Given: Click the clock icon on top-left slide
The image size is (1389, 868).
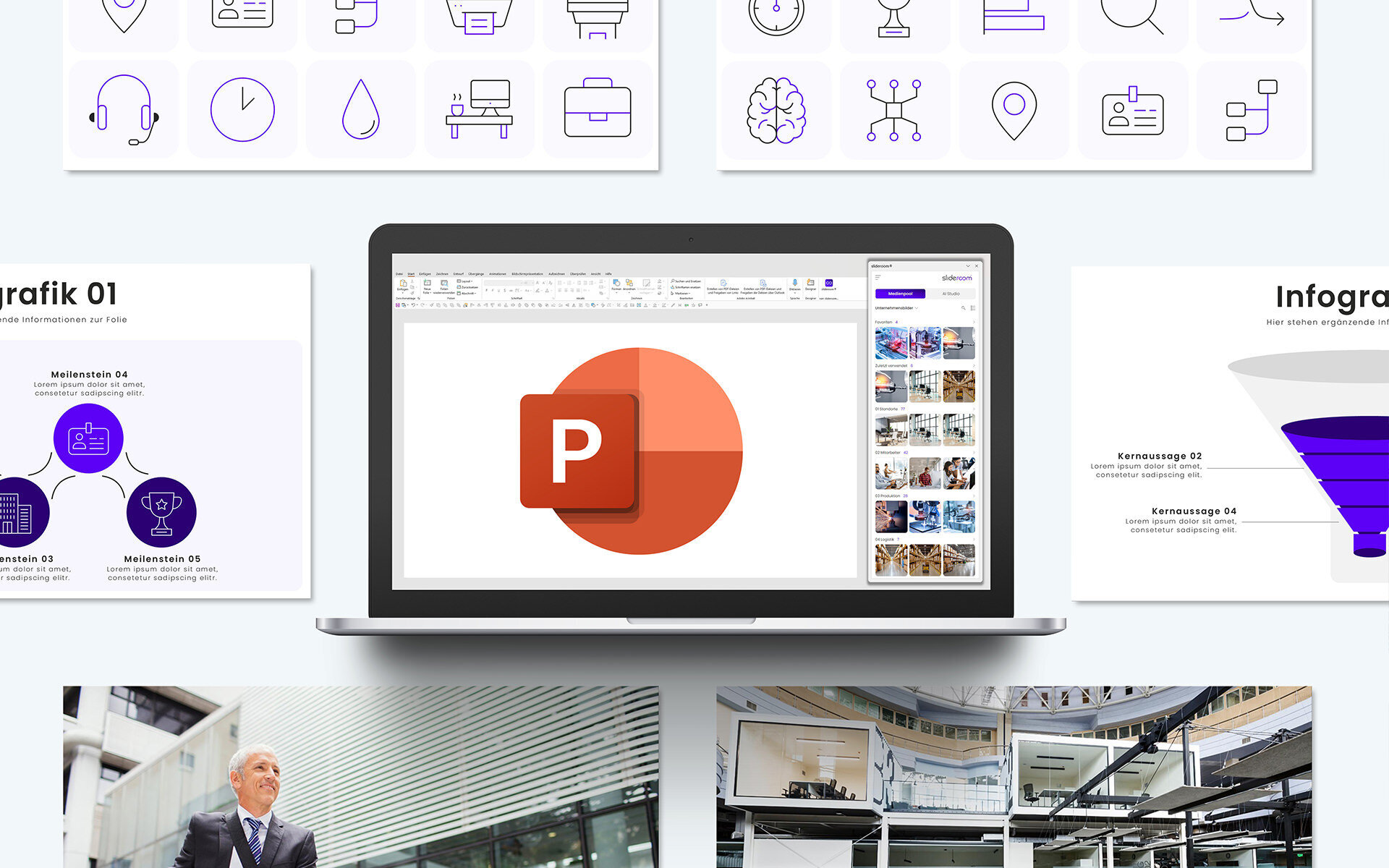Looking at the screenshot, I should coord(242,110).
